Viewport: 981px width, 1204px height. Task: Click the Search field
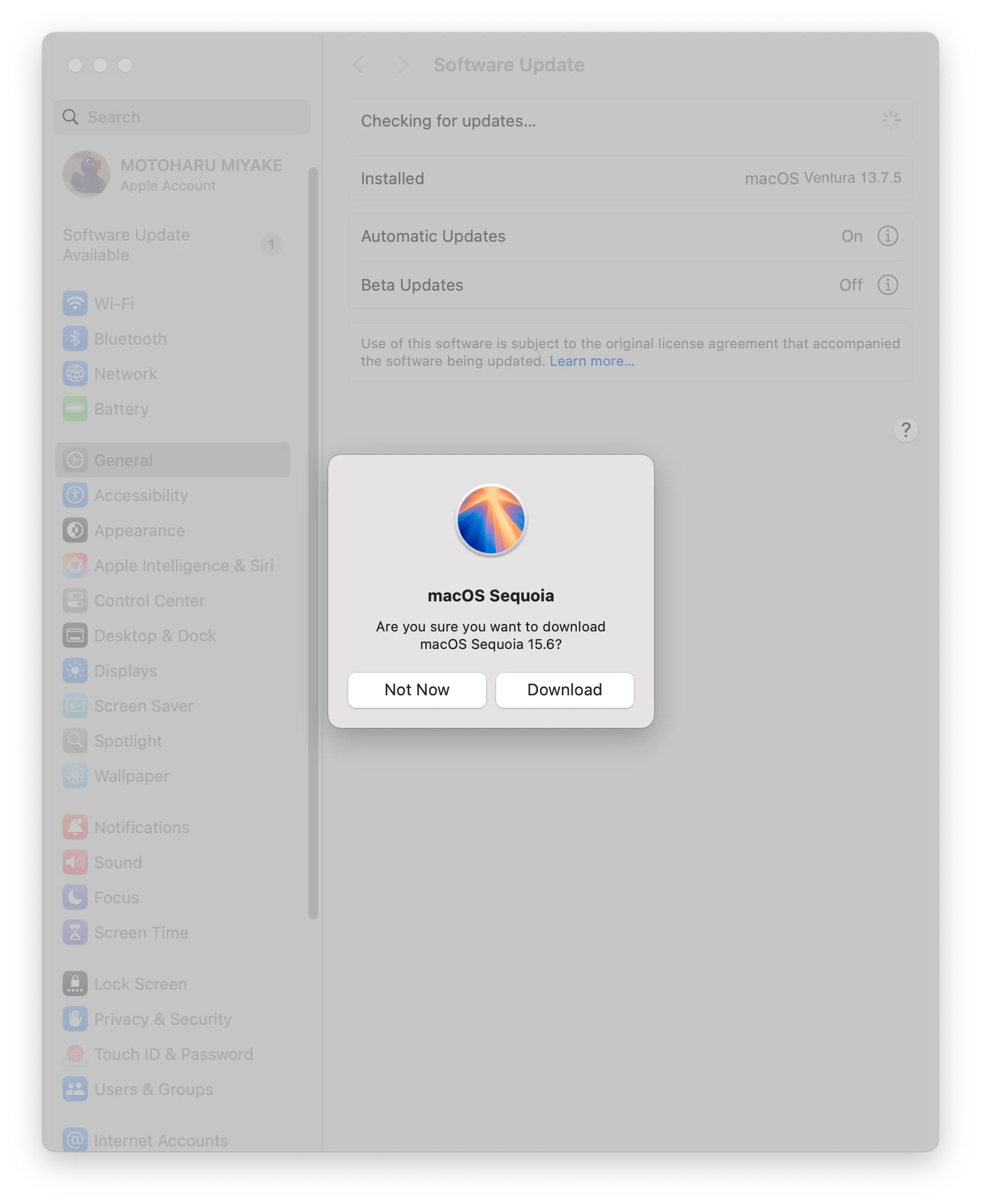(x=182, y=117)
